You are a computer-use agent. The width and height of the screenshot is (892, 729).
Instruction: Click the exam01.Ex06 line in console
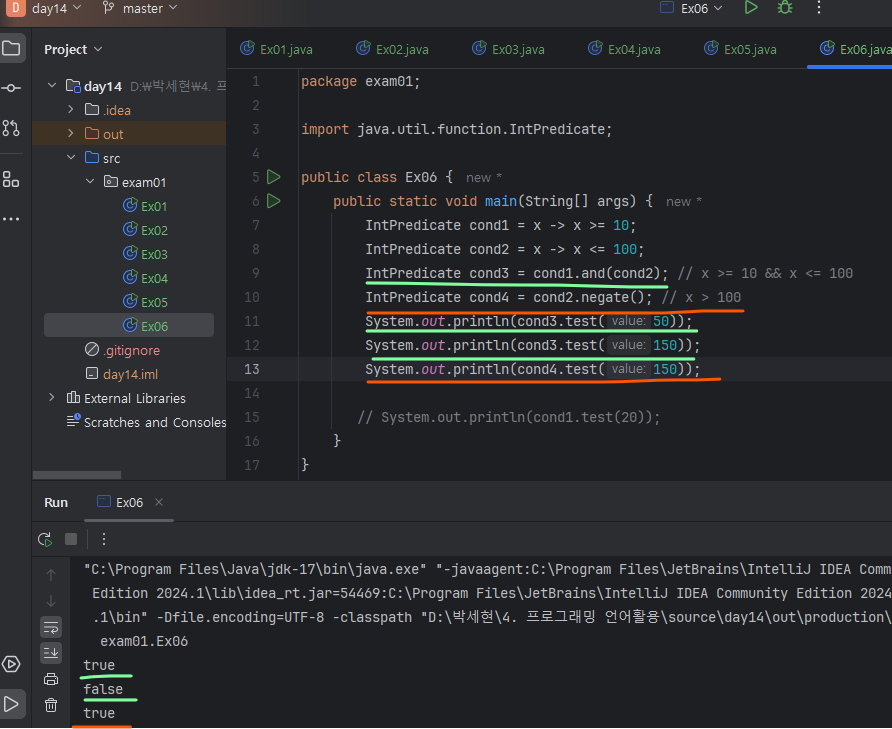click(144, 641)
